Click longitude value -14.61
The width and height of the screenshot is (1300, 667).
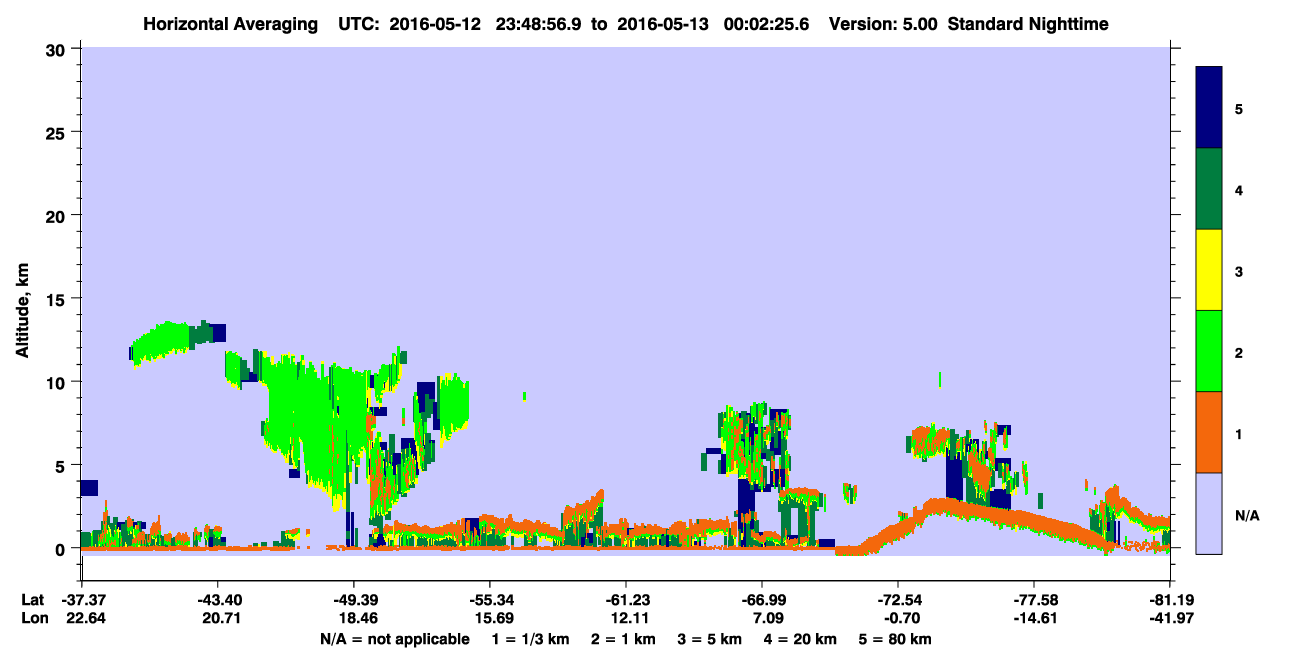pyautogui.click(x=1034, y=619)
